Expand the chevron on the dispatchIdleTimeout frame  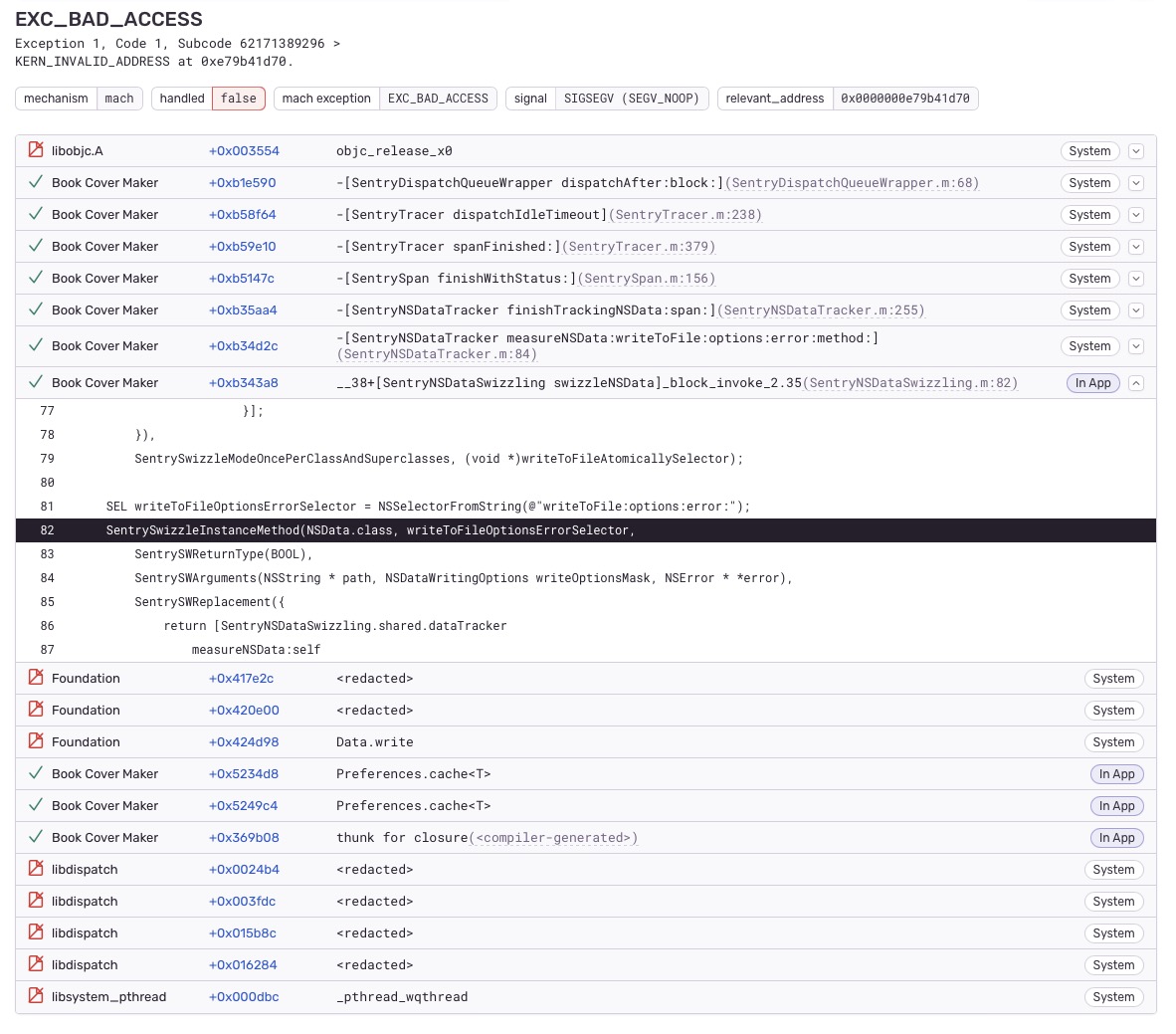pos(1135,214)
